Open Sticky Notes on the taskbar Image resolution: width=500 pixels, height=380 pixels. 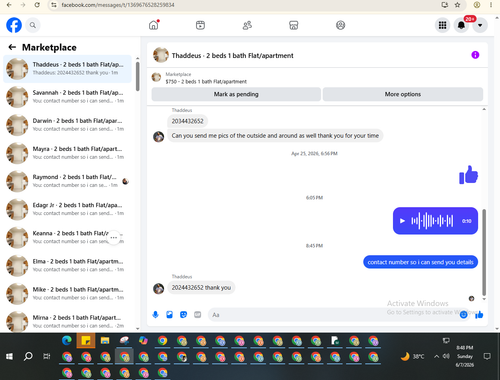coord(86,340)
